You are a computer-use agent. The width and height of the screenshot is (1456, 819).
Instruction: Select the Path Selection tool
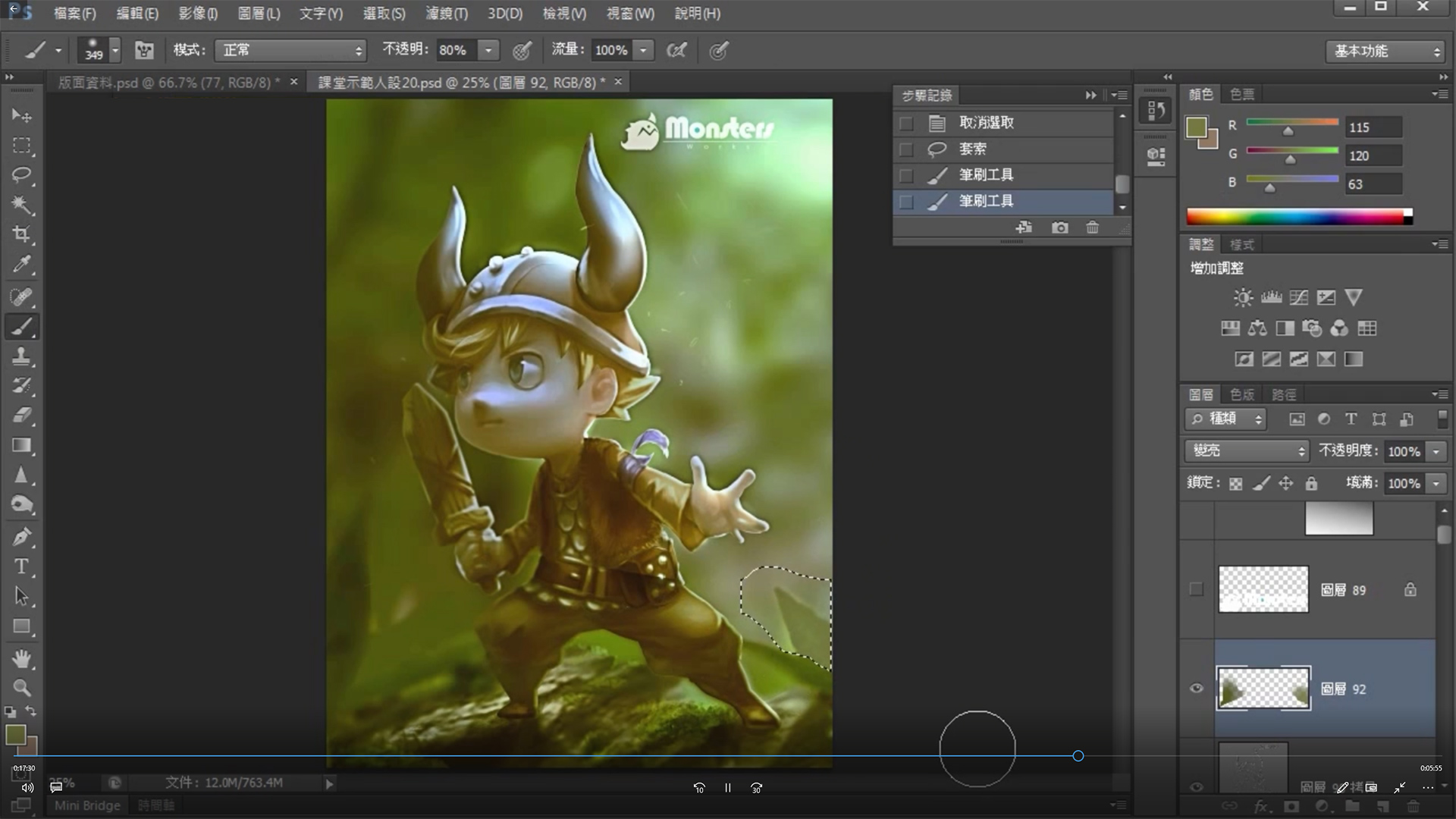pyautogui.click(x=21, y=597)
